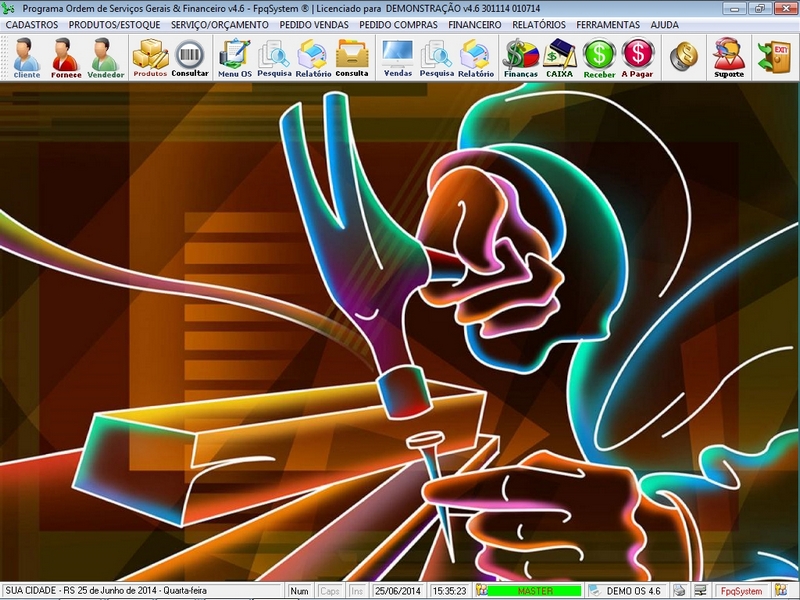The width and height of the screenshot is (800, 600).
Task: Open the PEDIDO COMPRAS menu
Action: tap(398, 24)
